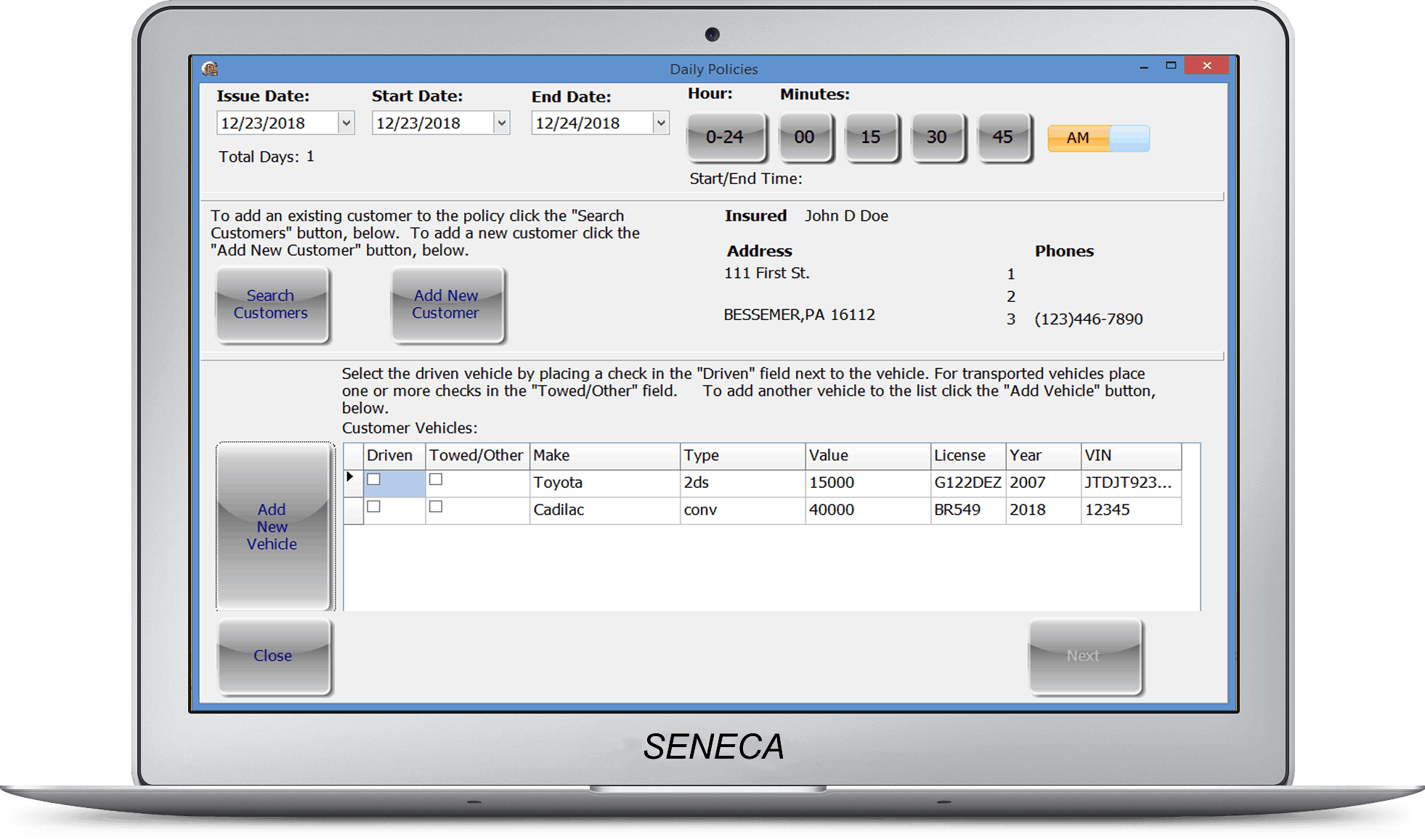The image size is (1425, 840).
Task: Maximize the Daily Policies window
Action: click(1171, 66)
